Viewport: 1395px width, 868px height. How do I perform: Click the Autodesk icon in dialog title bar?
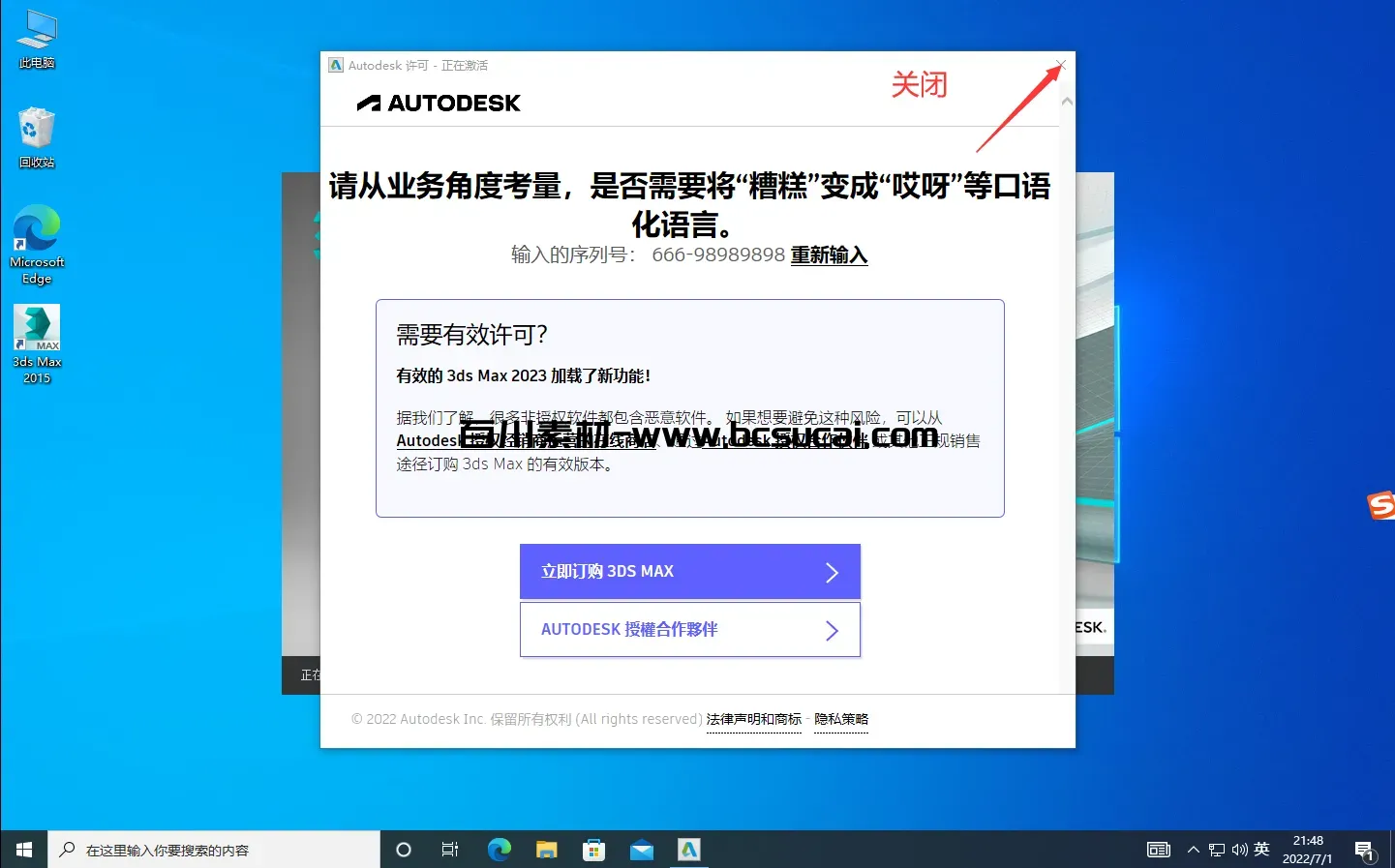[x=336, y=65]
